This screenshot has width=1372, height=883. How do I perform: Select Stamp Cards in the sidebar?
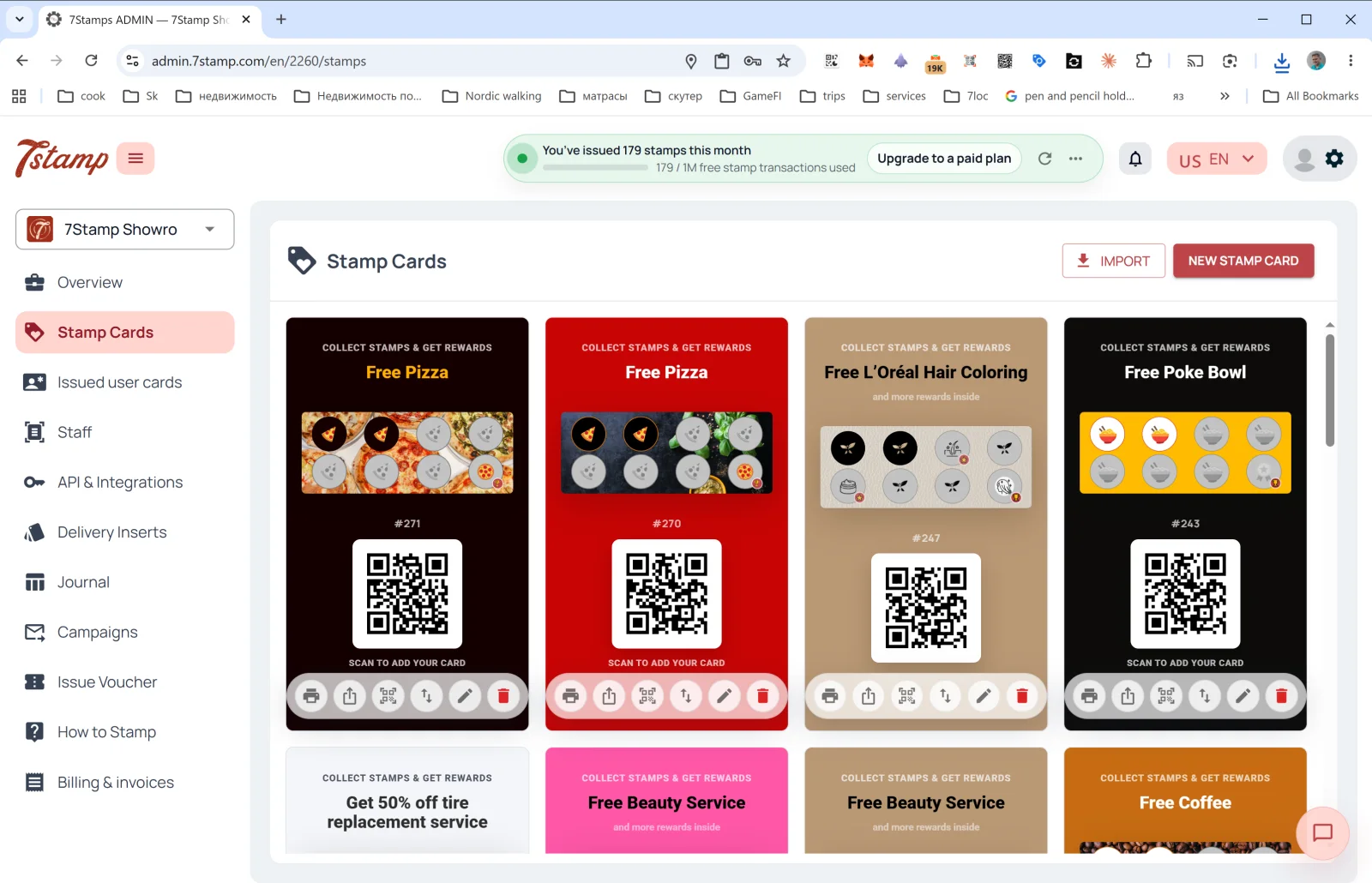(x=124, y=333)
